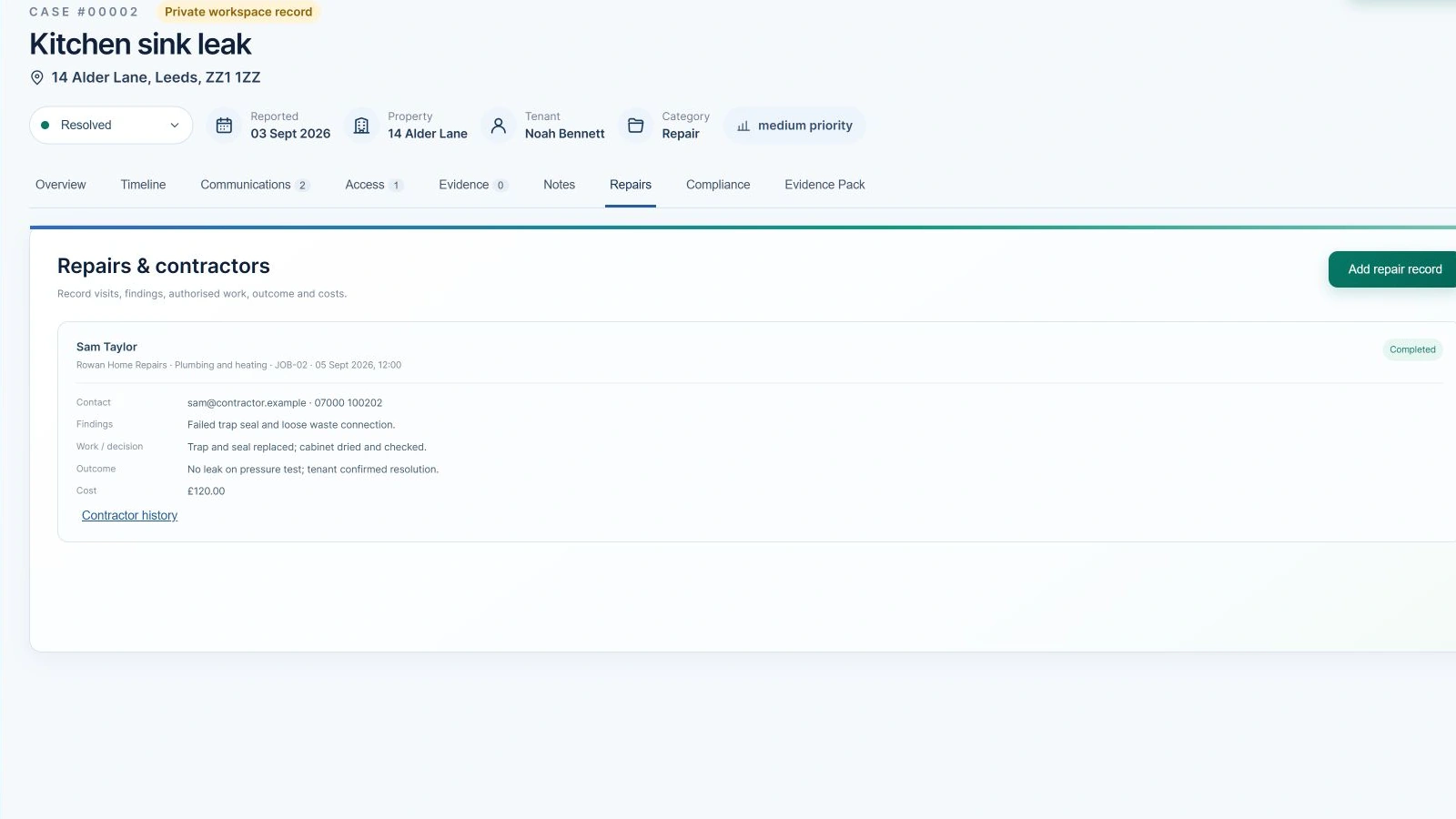Click the Repairs & contractors heading
1456x819 pixels.
[164, 266]
